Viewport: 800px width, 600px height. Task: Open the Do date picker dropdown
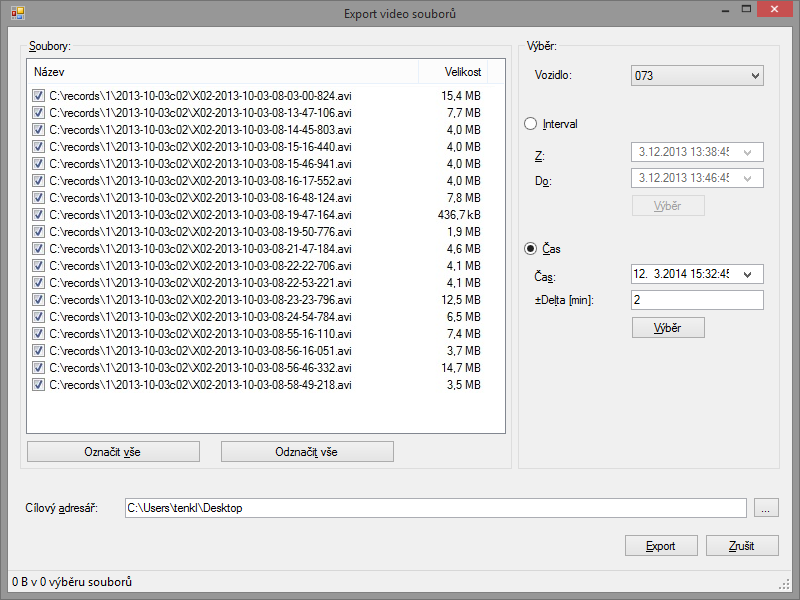(748, 178)
